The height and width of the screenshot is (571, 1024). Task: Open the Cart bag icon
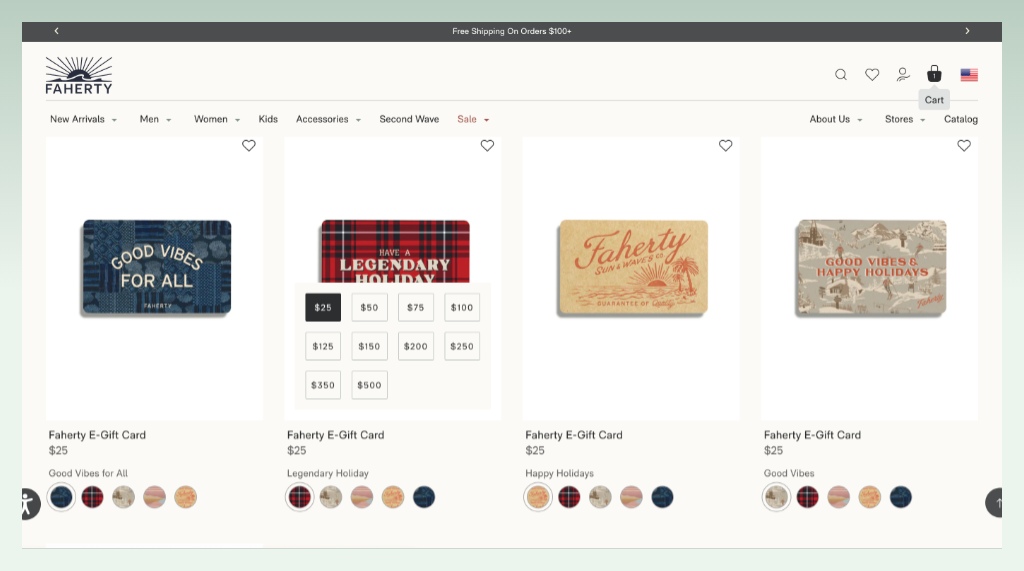[935, 73]
